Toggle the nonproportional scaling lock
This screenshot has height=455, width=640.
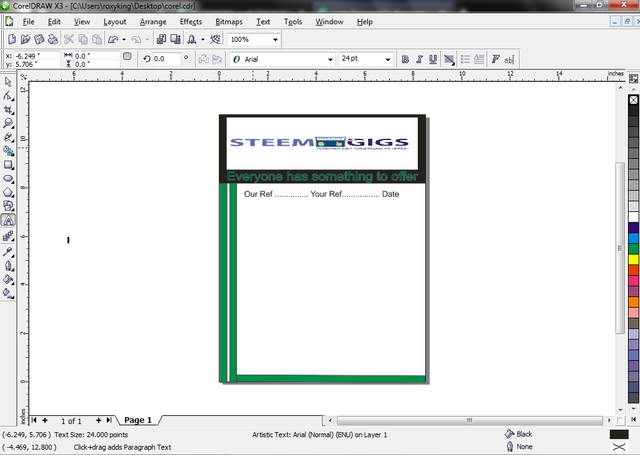pos(127,56)
